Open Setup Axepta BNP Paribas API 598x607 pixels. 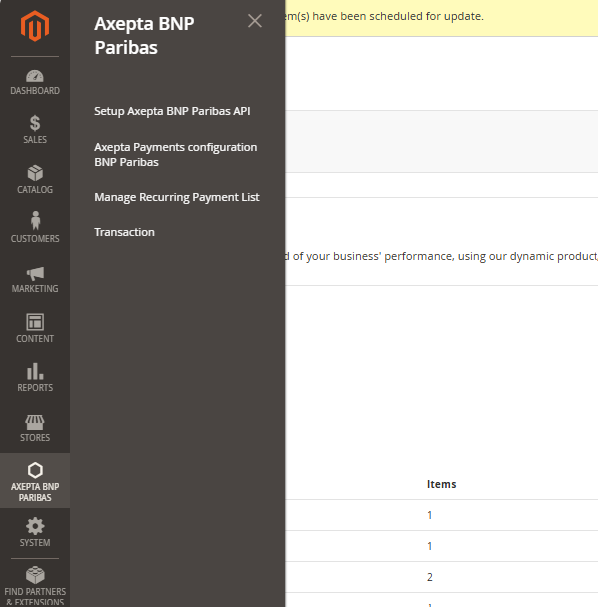(x=172, y=111)
